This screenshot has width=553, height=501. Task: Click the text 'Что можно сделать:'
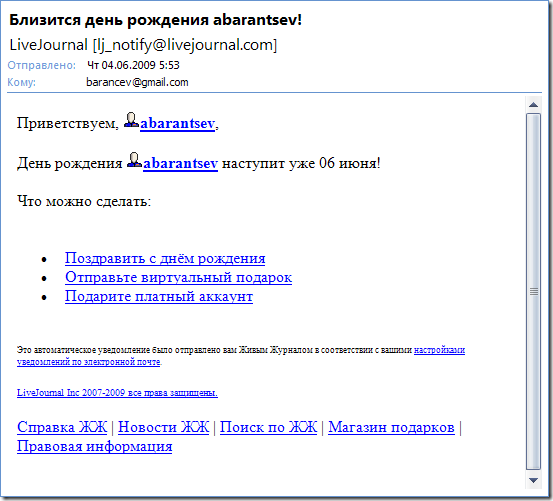[84, 201]
